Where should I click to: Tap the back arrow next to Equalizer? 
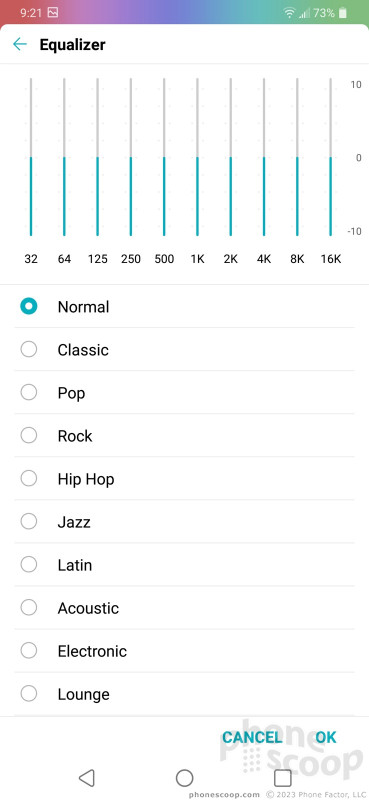[x=20, y=44]
